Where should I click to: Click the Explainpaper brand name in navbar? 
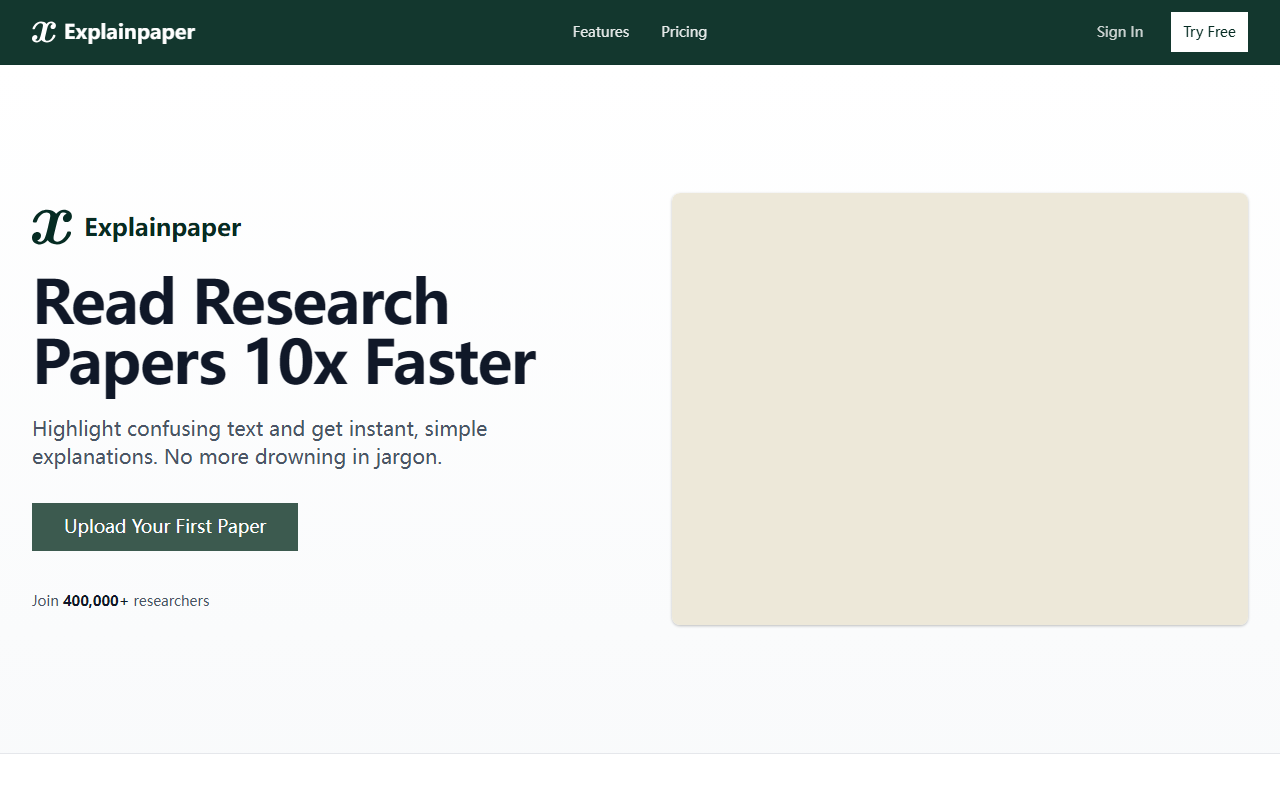tap(130, 32)
